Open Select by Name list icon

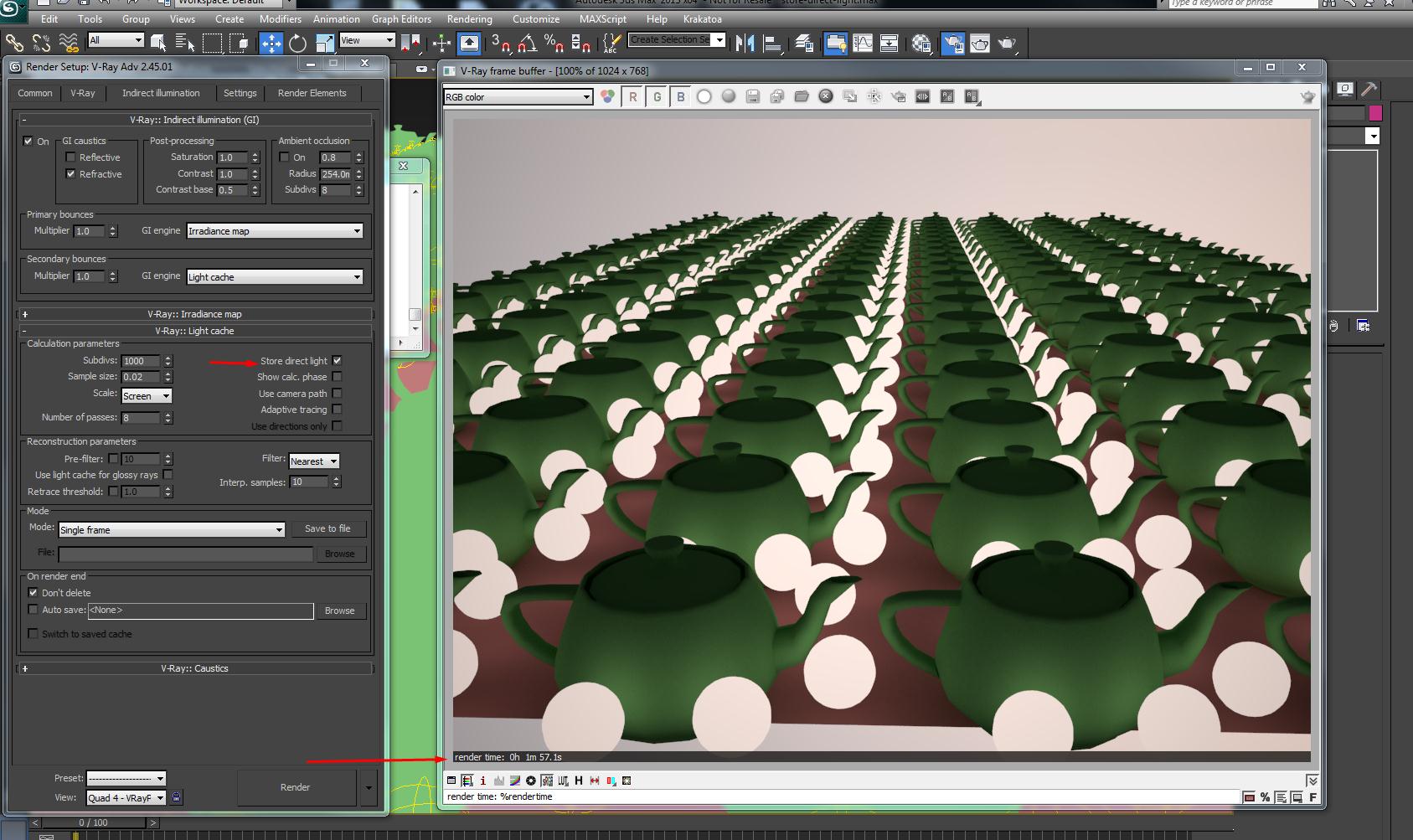tap(185, 43)
